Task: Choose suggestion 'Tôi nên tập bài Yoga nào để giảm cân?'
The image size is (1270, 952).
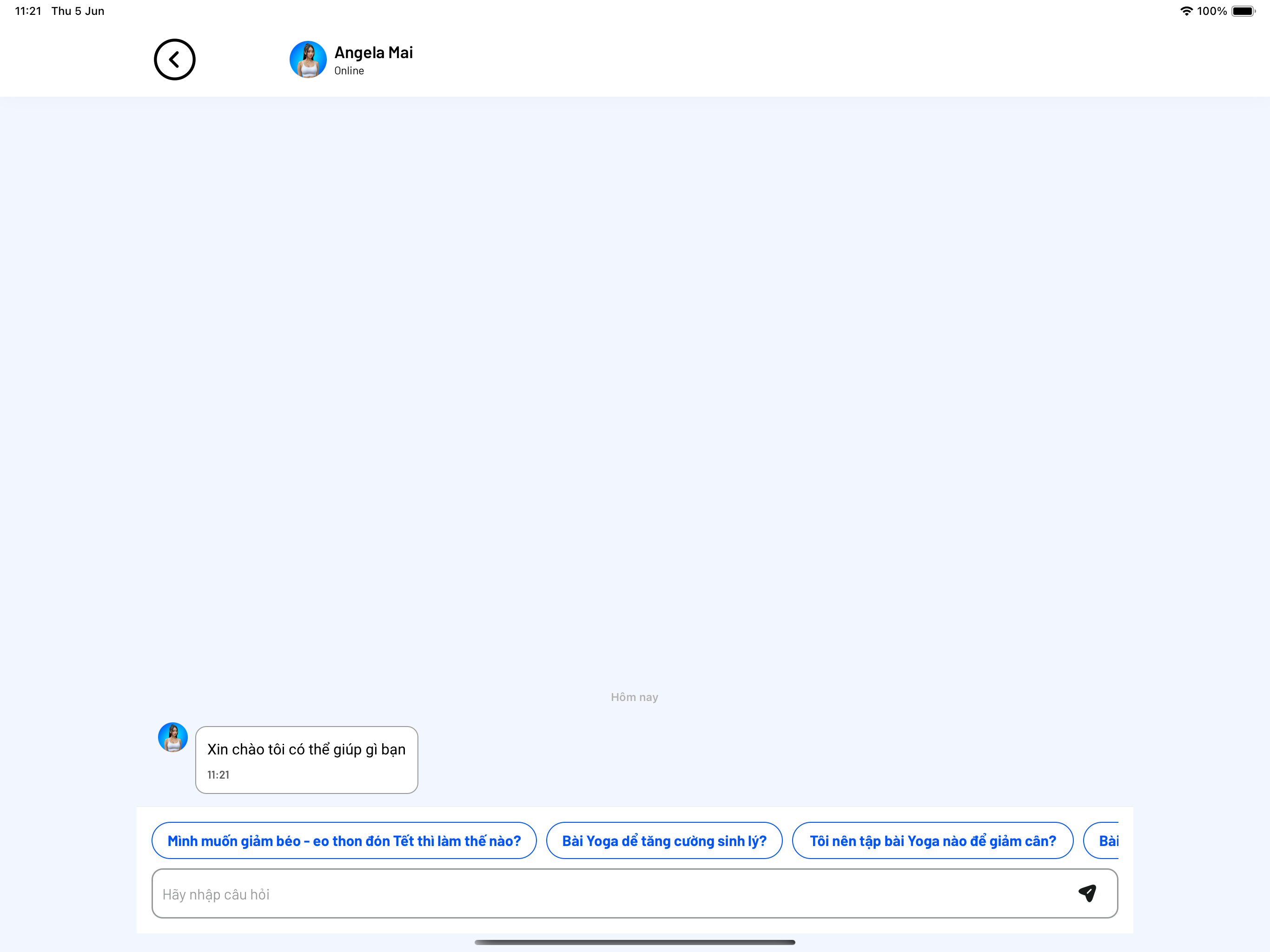Action: pyautogui.click(x=933, y=840)
